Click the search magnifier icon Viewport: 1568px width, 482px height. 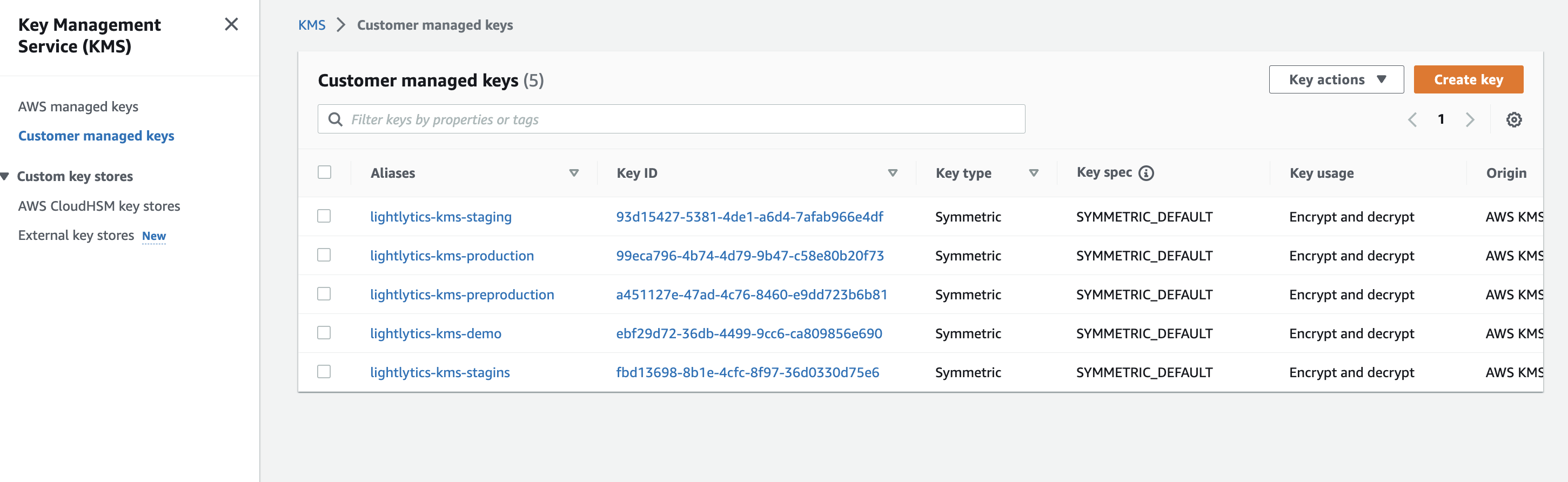coord(336,119)
